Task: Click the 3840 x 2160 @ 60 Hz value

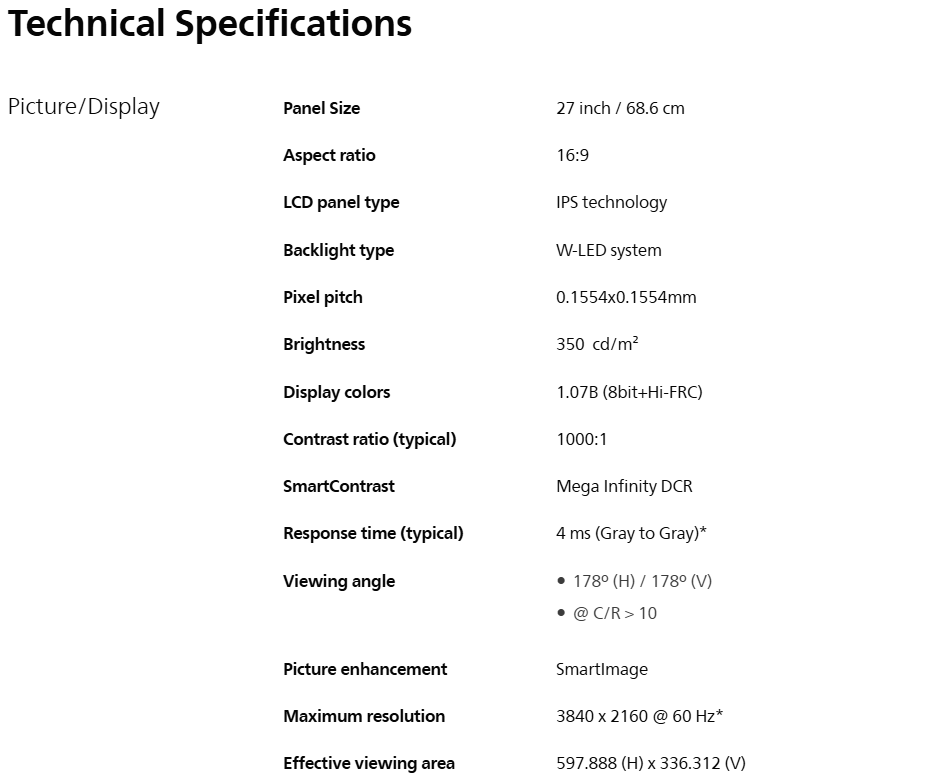Action: (639, 716)
